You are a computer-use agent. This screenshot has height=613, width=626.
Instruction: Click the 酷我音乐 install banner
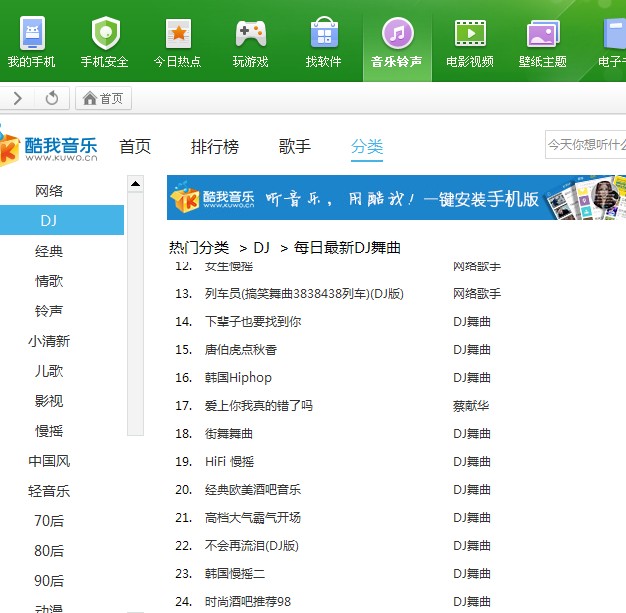[396, 198]
